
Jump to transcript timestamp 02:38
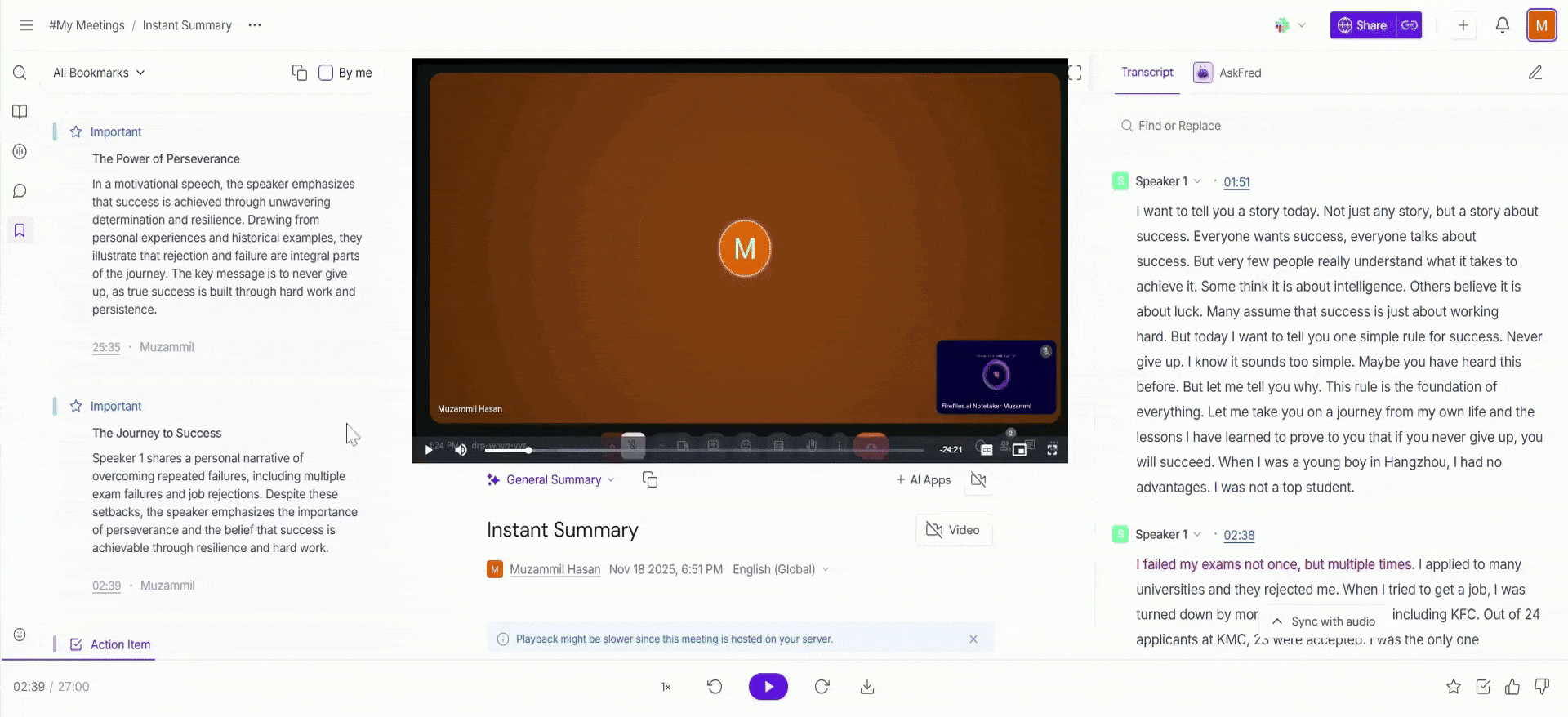tap(1239, 535)
